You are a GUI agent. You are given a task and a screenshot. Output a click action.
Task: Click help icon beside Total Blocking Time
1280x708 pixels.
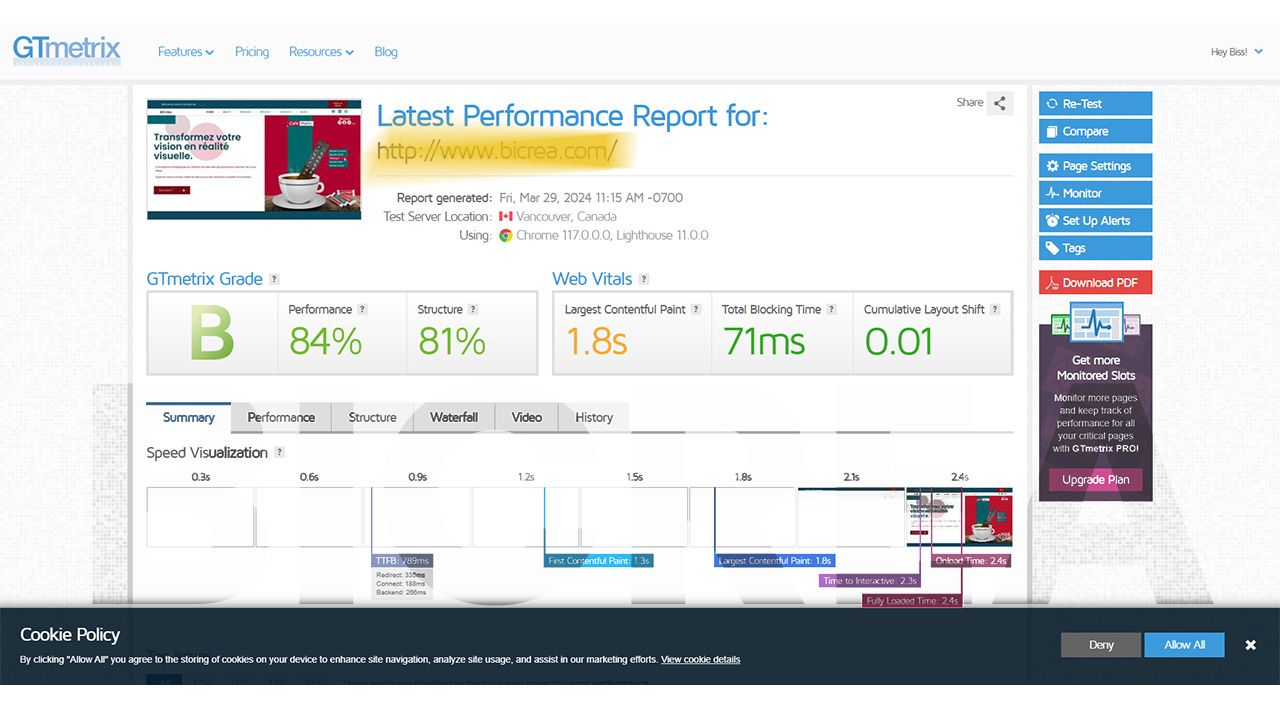pyautogui.click(x=831, y=310)
